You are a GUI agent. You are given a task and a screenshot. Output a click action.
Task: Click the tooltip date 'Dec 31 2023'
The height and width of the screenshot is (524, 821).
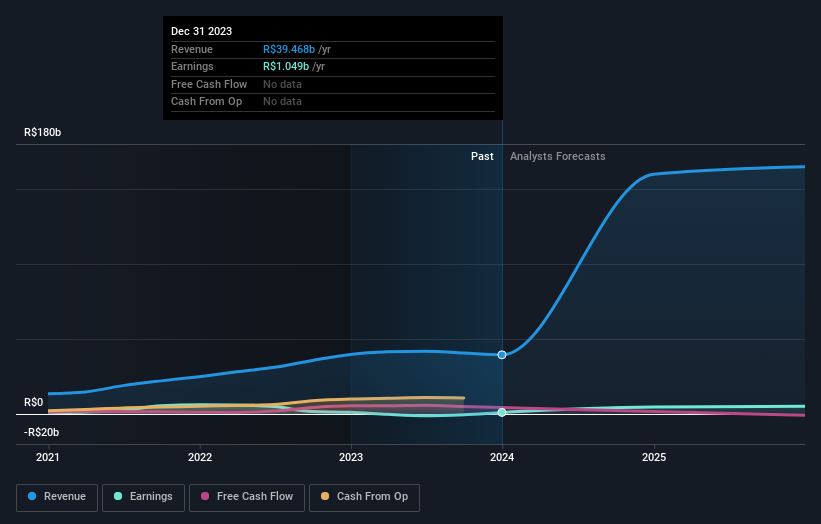(x=202, y=31)
